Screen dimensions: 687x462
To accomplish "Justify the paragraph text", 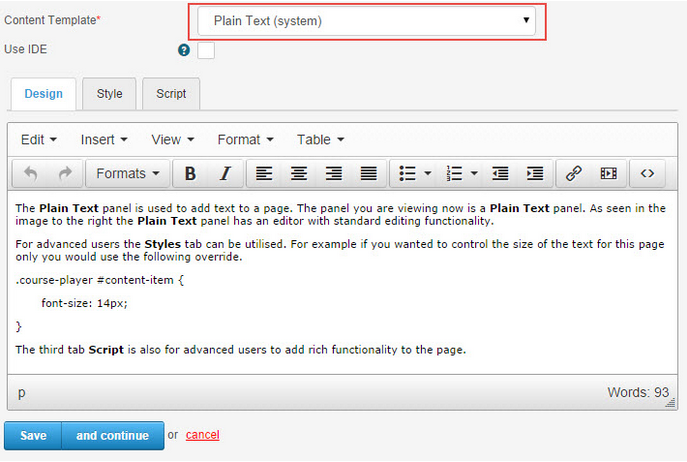I will point(369,173).
